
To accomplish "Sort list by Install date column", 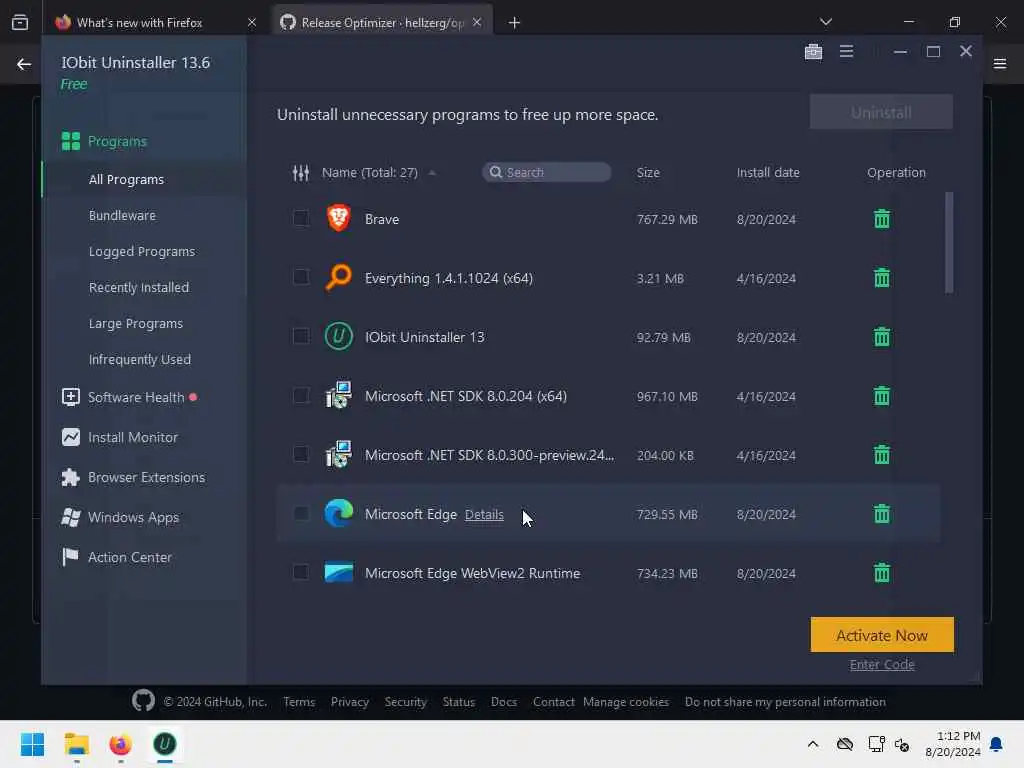I will [x=768, y=172].
